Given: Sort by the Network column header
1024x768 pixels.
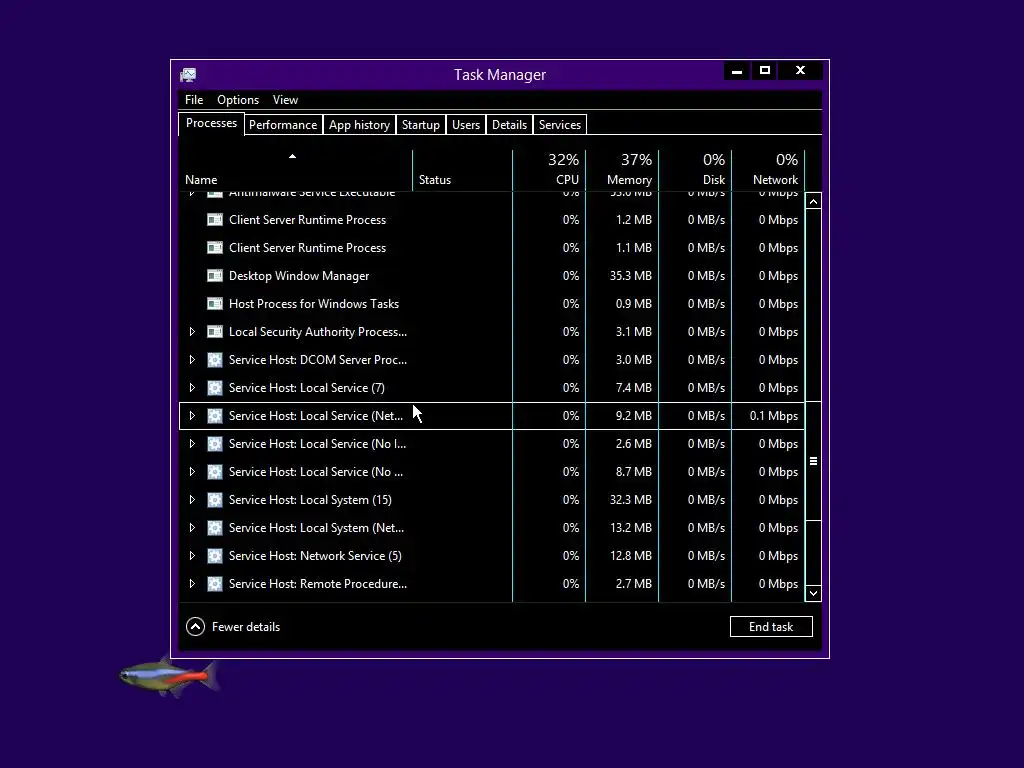Looking at the screenshot, I should [769, 170].
